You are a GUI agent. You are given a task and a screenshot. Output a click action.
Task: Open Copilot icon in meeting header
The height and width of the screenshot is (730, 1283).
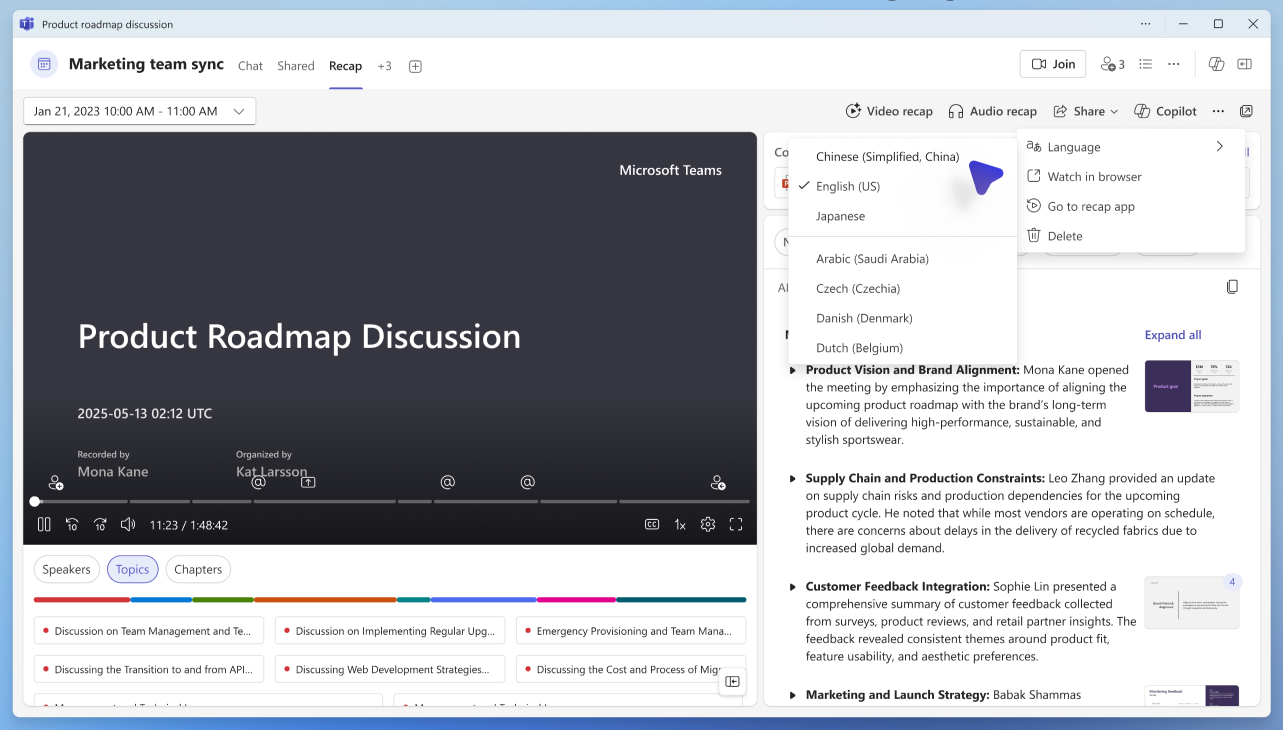pyautogui.click(x=1216, y=64)
